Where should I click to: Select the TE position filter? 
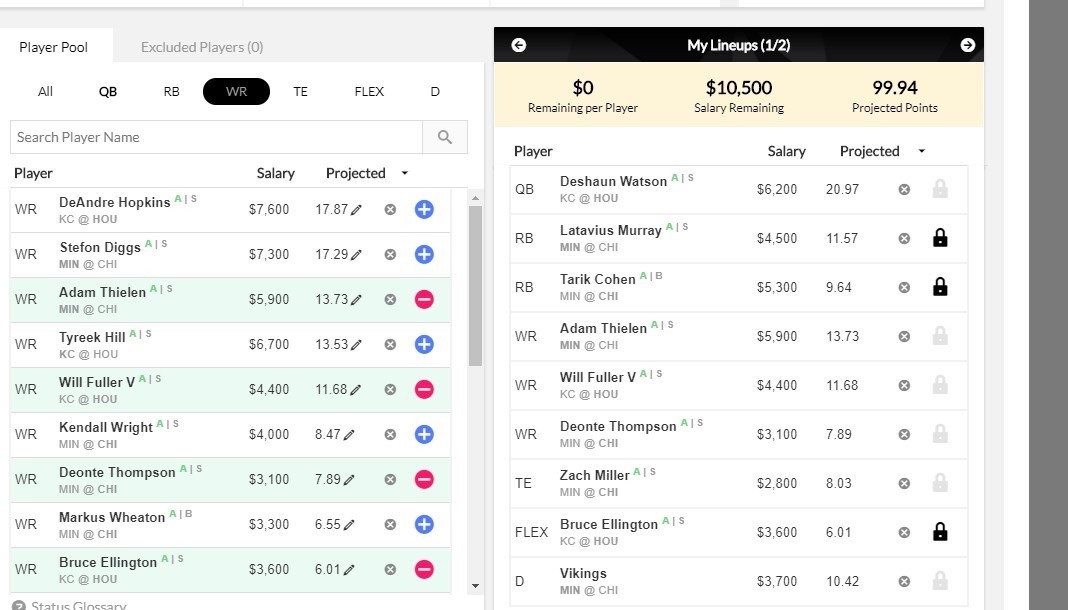point(300,91)
